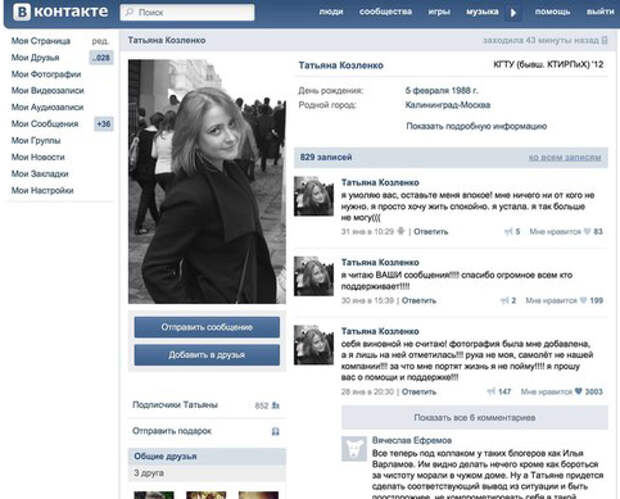The image size is (620, 499).
Task: Expand Показать все 6 комментариев
Action: coord(474,418)
